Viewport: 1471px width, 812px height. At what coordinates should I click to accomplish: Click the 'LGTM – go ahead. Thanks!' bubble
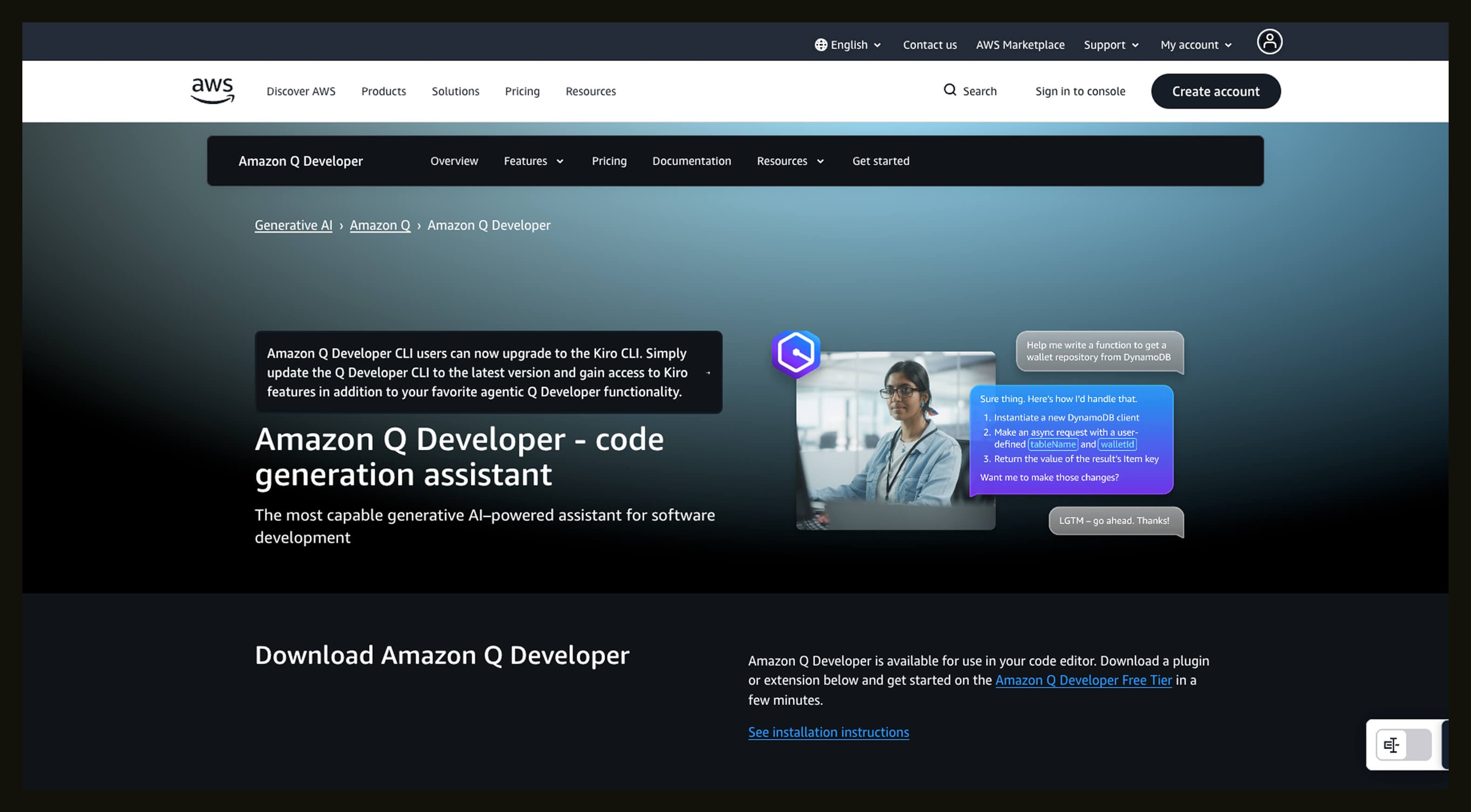point(1116,521)
